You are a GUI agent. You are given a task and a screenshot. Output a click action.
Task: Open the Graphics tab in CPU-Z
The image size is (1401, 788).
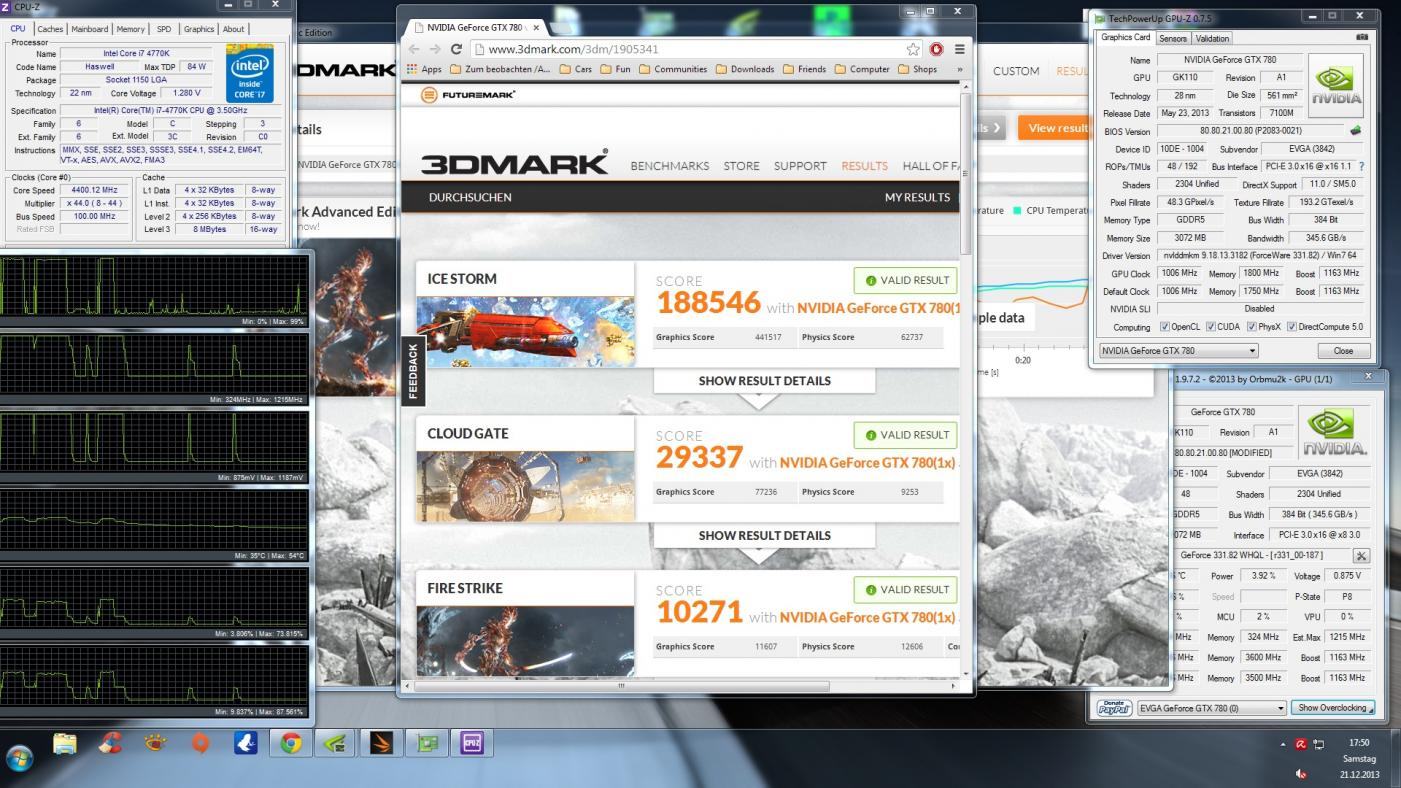point(199,29)
